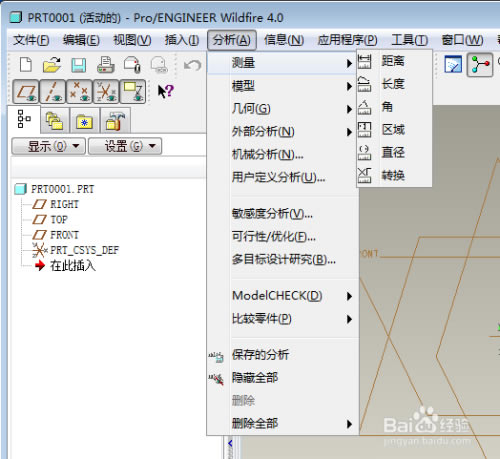The width and height of the screenshot is (500, 459).
Task: Expand the 模型 submenu
Action: click(282, 86)
